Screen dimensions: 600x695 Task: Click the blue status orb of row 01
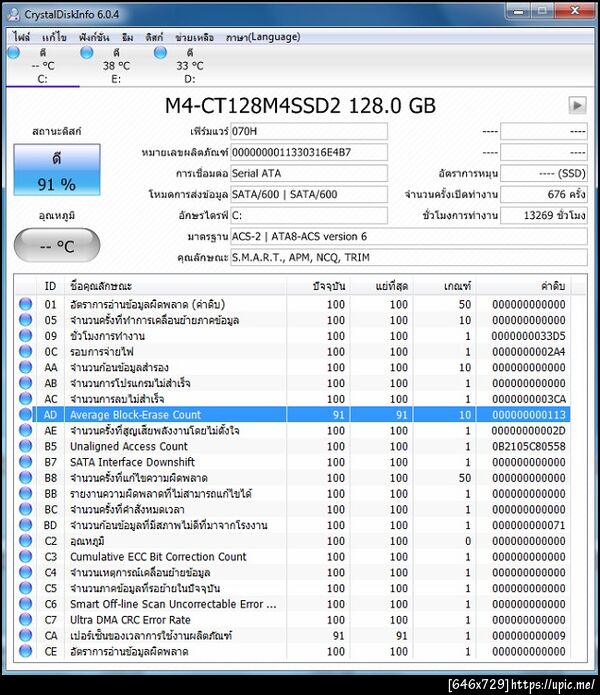[26, 304]
